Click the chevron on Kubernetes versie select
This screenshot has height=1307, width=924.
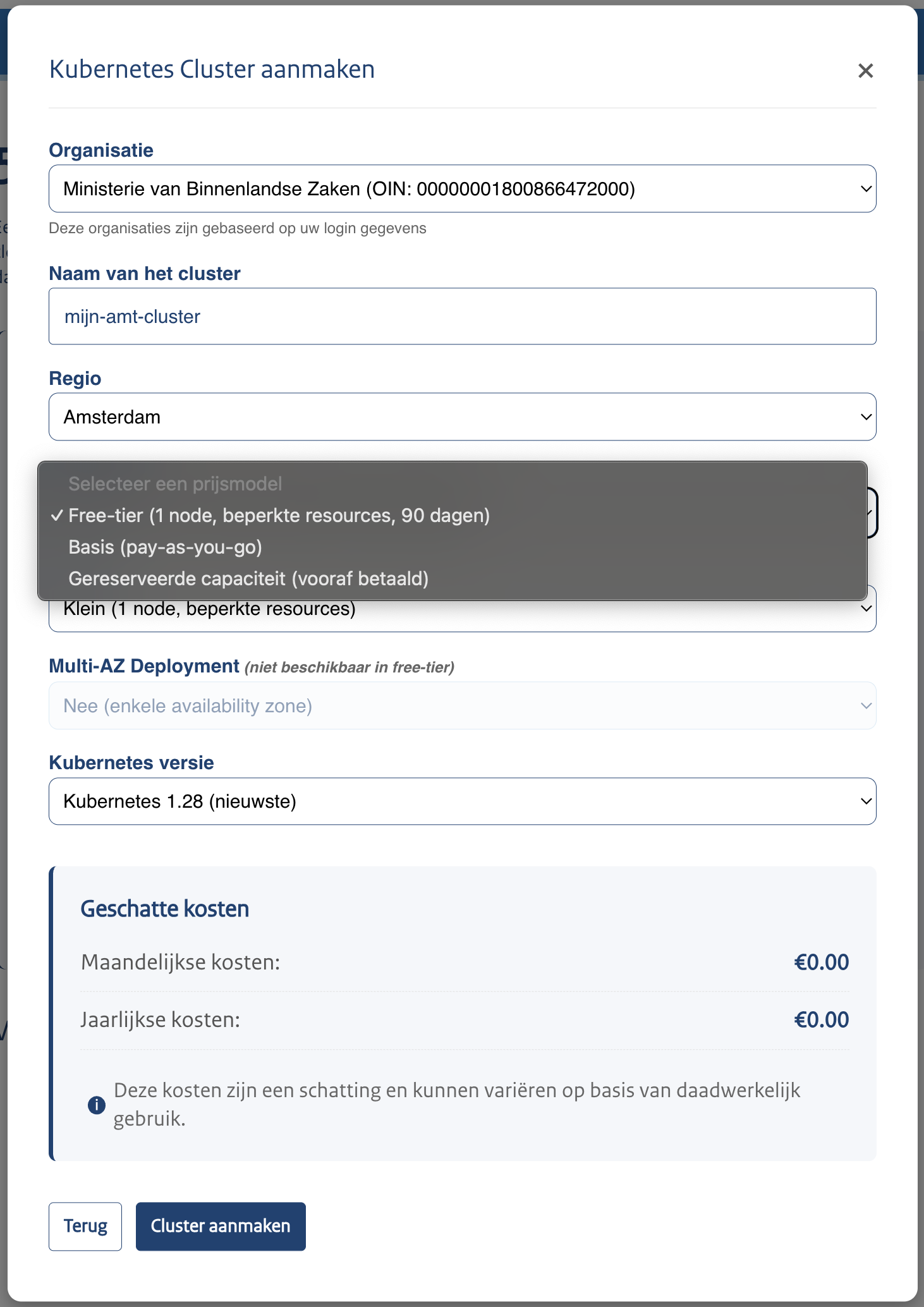(x=866, y=801)
